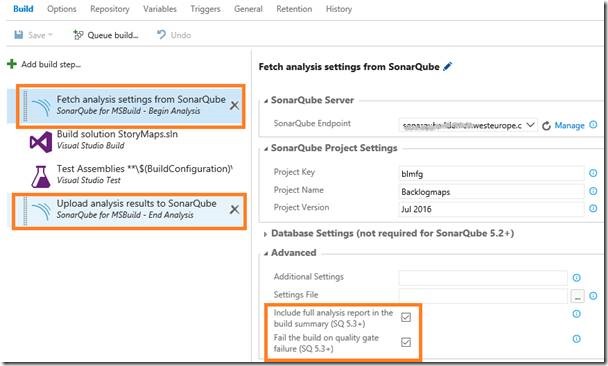Click the Project Name field
The image size is (608, 366).
491,192
